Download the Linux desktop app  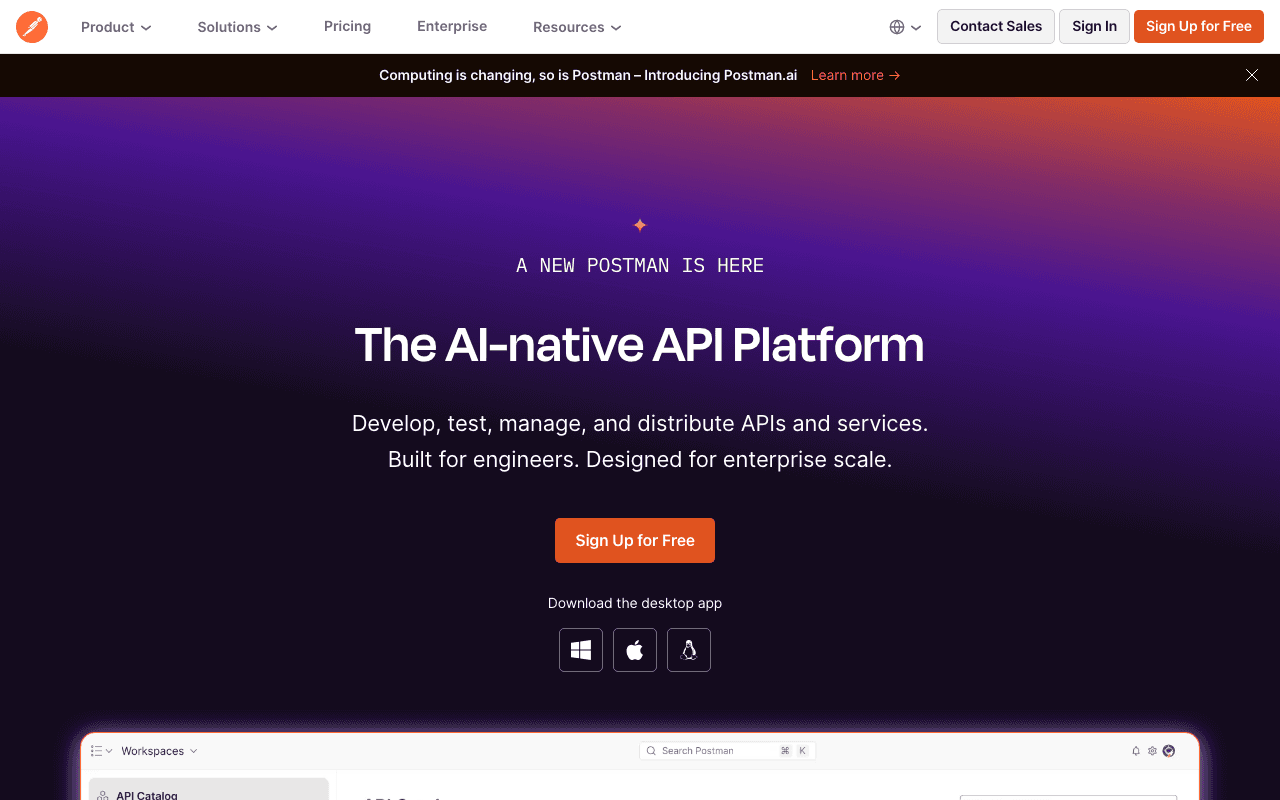click(689, 650)
